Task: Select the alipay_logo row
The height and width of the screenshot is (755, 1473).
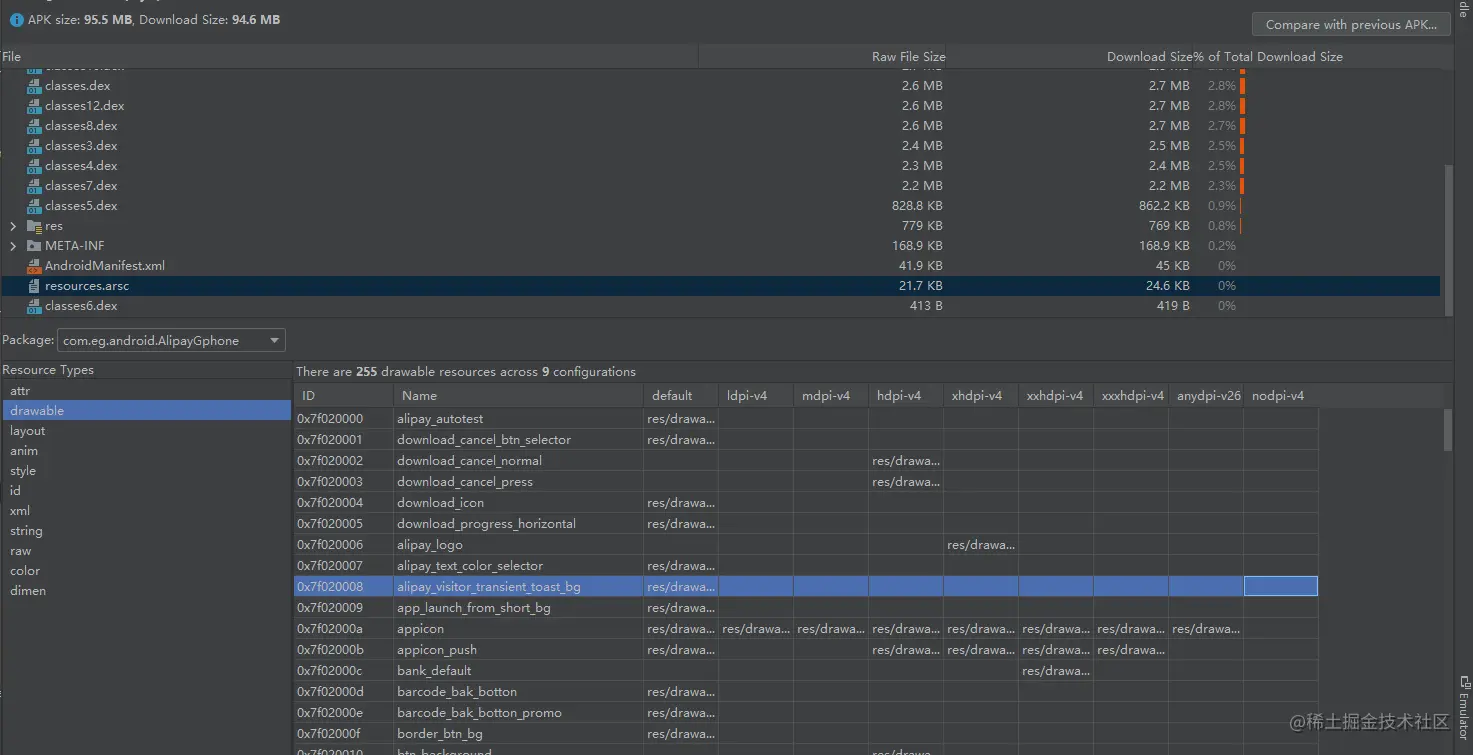Action: pos(806,545)
